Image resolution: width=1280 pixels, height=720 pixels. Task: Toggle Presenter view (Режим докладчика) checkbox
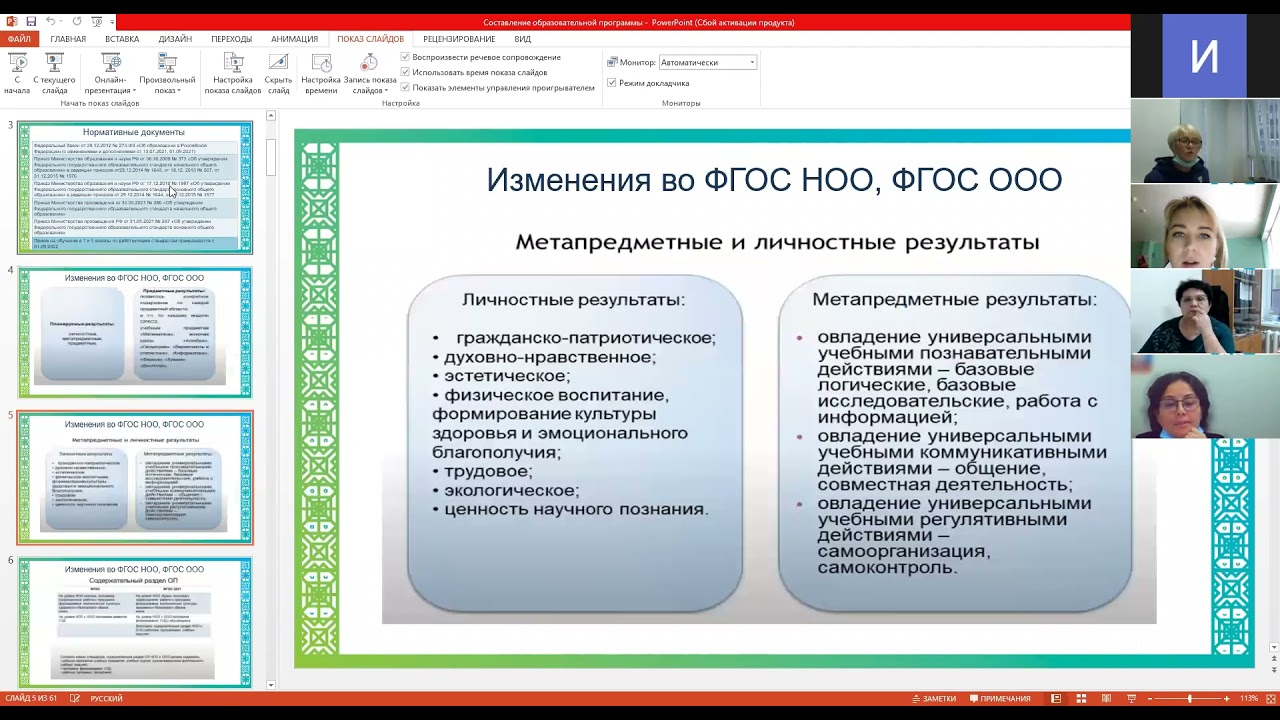(612, 83)
